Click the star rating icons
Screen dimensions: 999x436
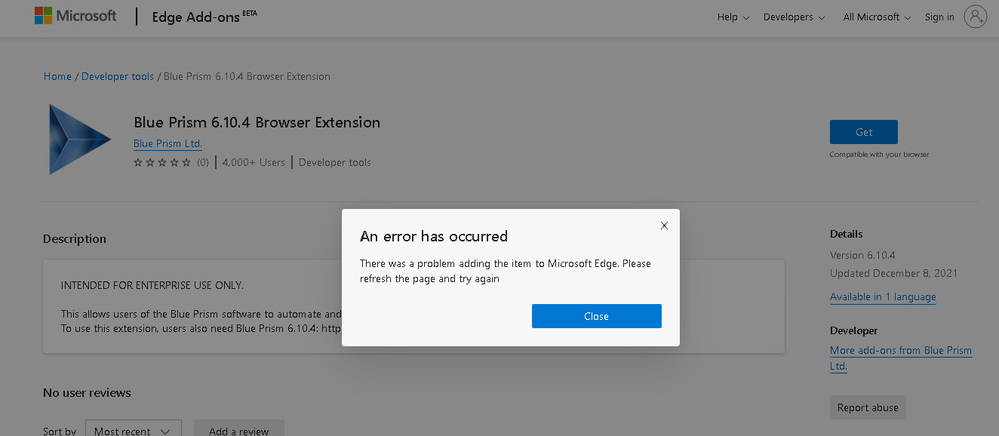(x=163, y=162)
